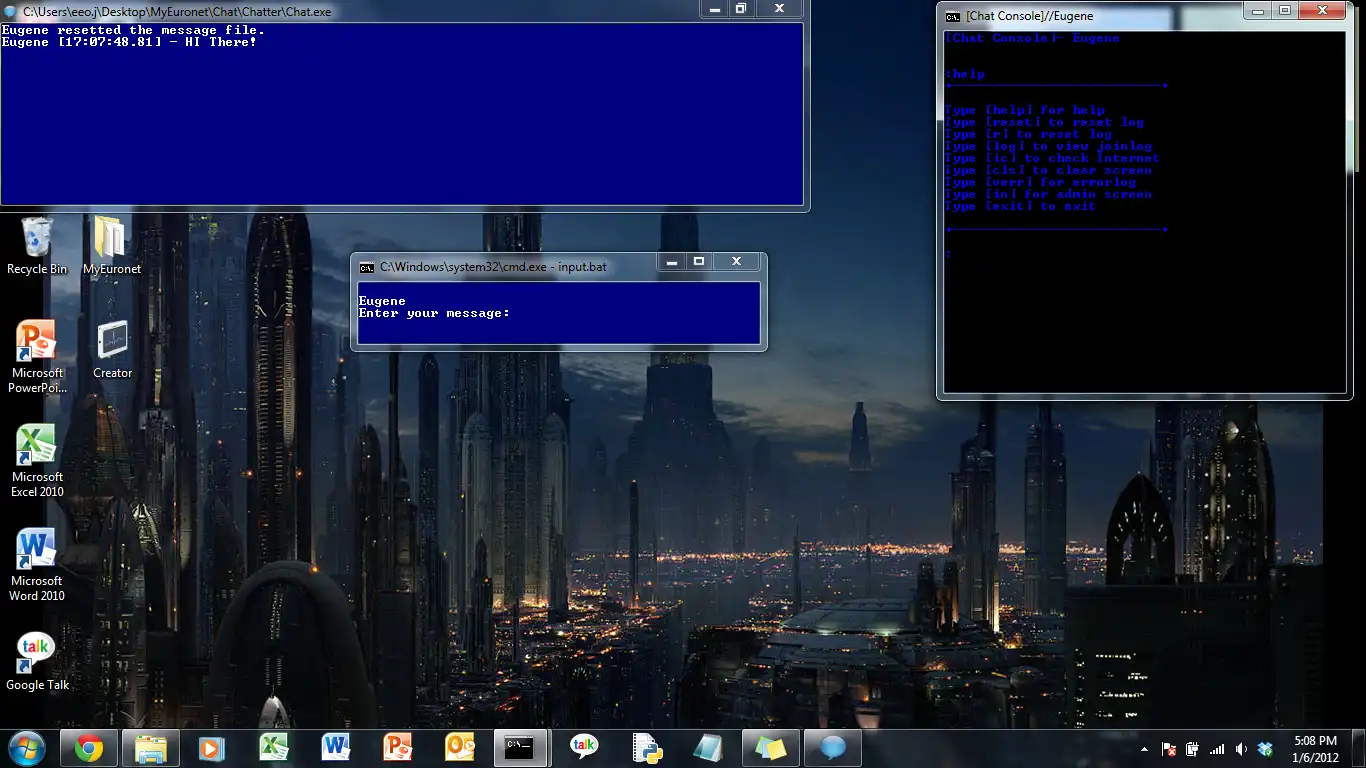Close the Chat.exe window
1366x768 pixels.
pos(779,9)
